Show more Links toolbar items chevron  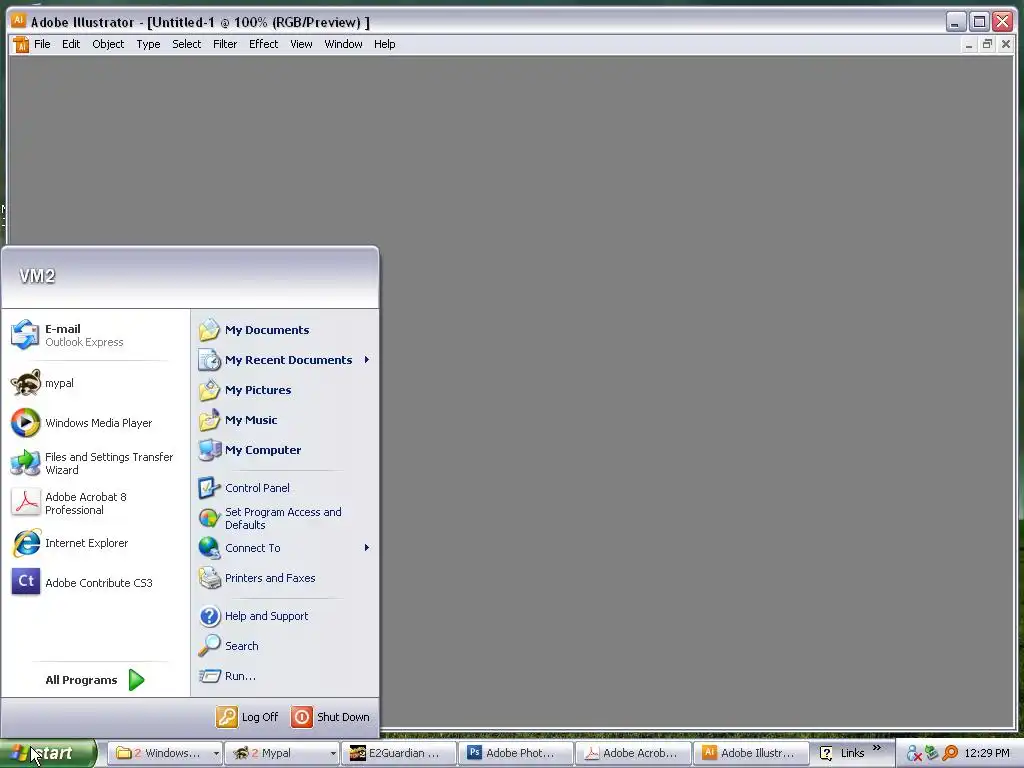[876, 748]
